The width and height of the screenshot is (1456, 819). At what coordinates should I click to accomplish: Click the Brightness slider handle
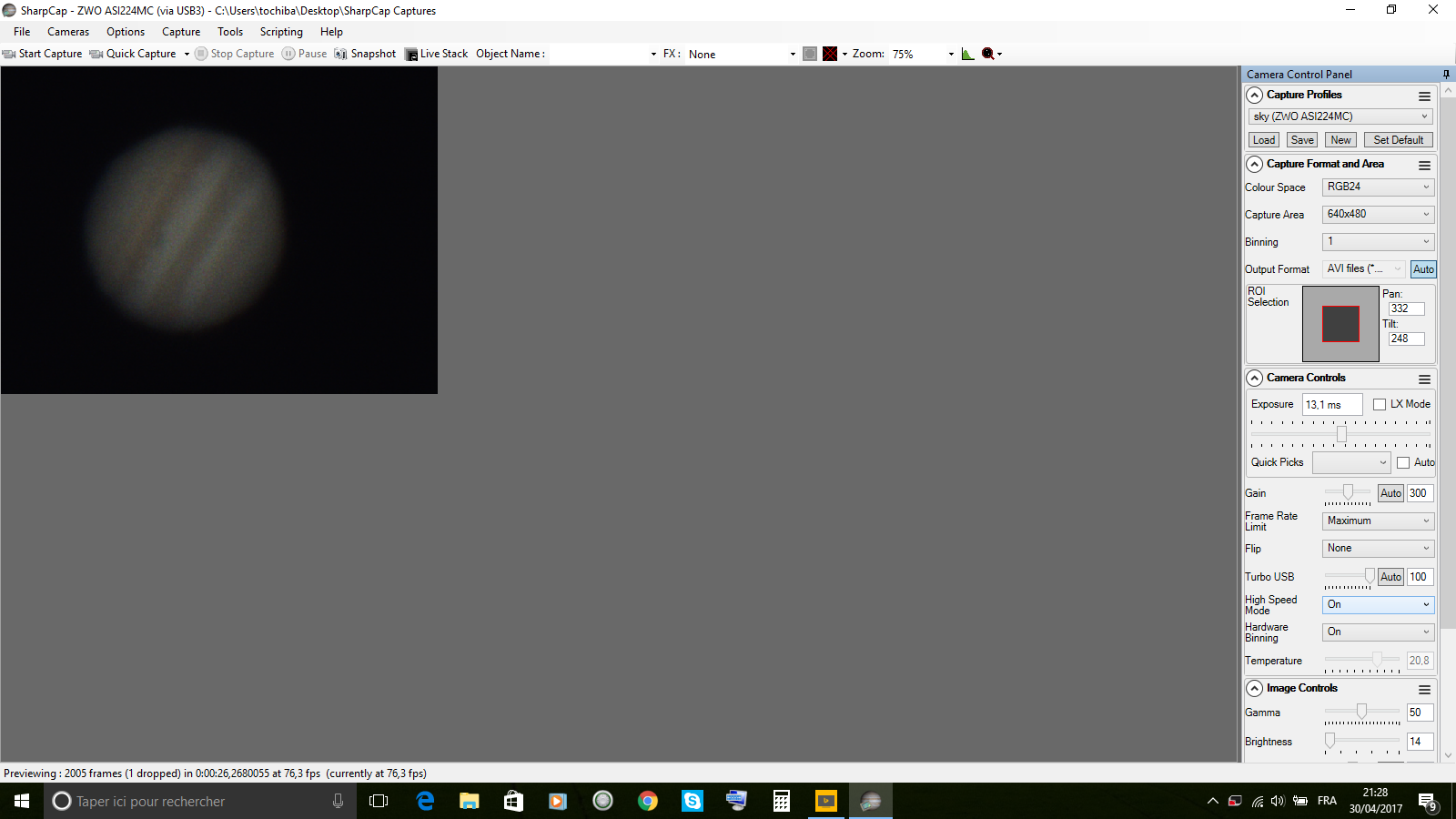pyautogui.click(x=1330, y=740)
